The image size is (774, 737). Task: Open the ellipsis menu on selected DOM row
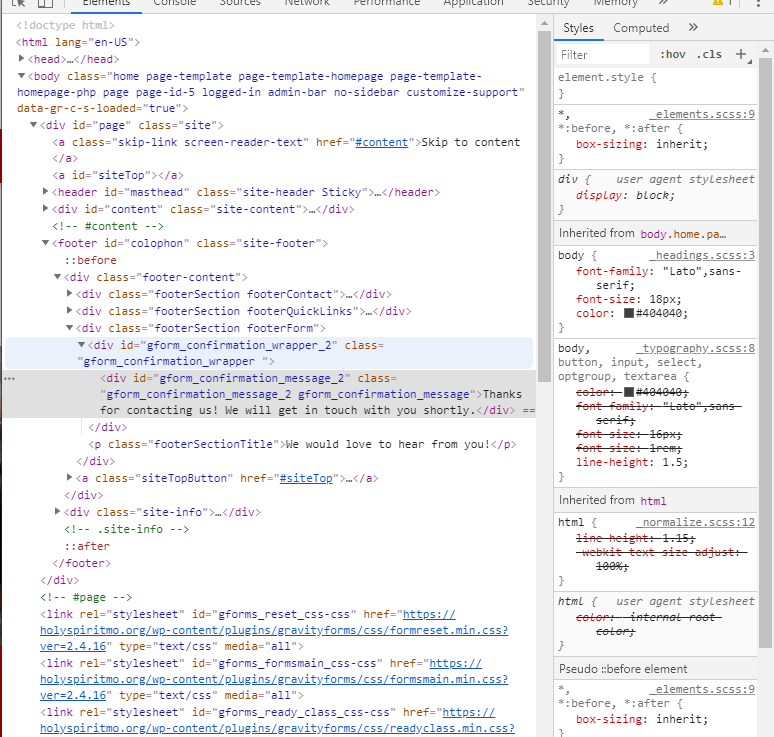tap(9, 380)
